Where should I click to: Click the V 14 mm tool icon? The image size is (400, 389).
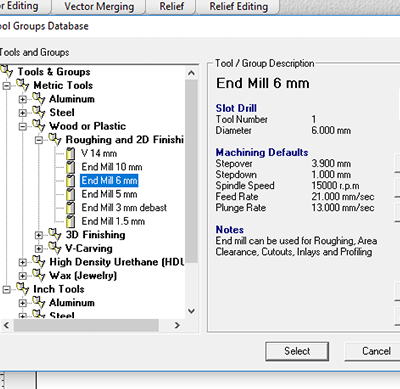click(x=70, y=153)
